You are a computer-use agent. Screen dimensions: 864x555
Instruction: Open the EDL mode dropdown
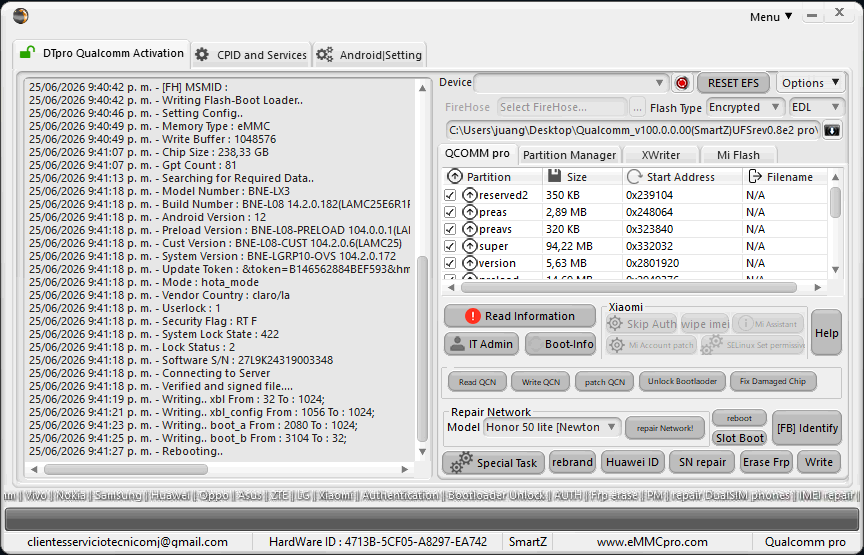(x=816, y=107)
